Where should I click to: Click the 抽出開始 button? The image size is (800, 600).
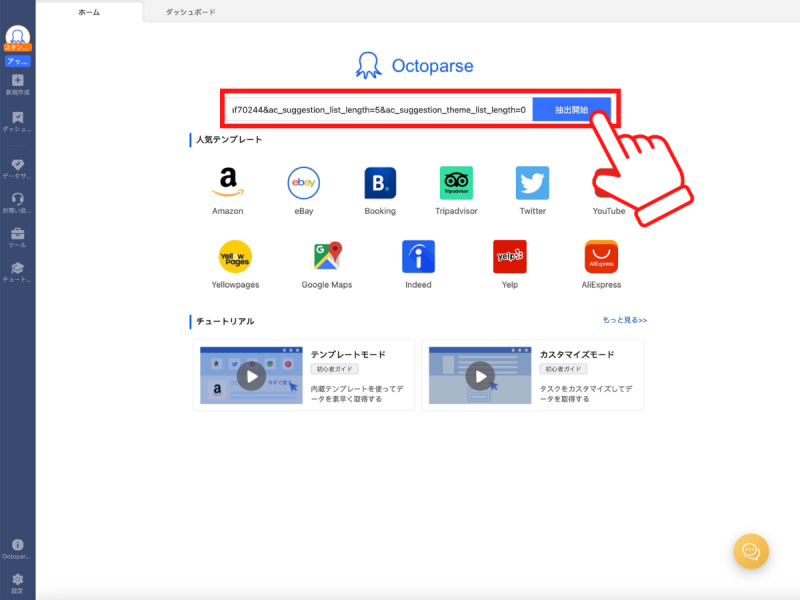pyautogui.click(x=571, y=110)
